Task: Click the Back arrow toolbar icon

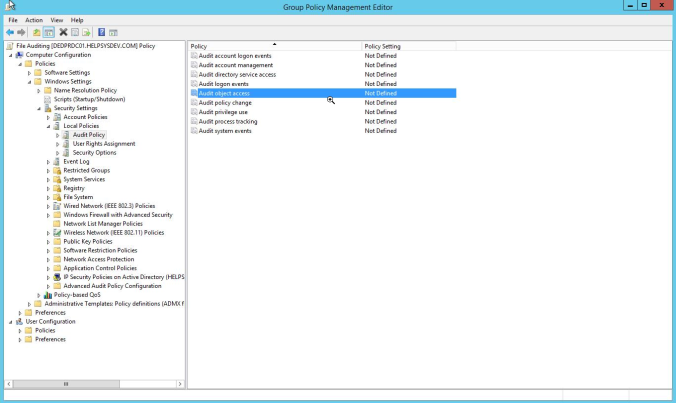Action: (9, 32)
